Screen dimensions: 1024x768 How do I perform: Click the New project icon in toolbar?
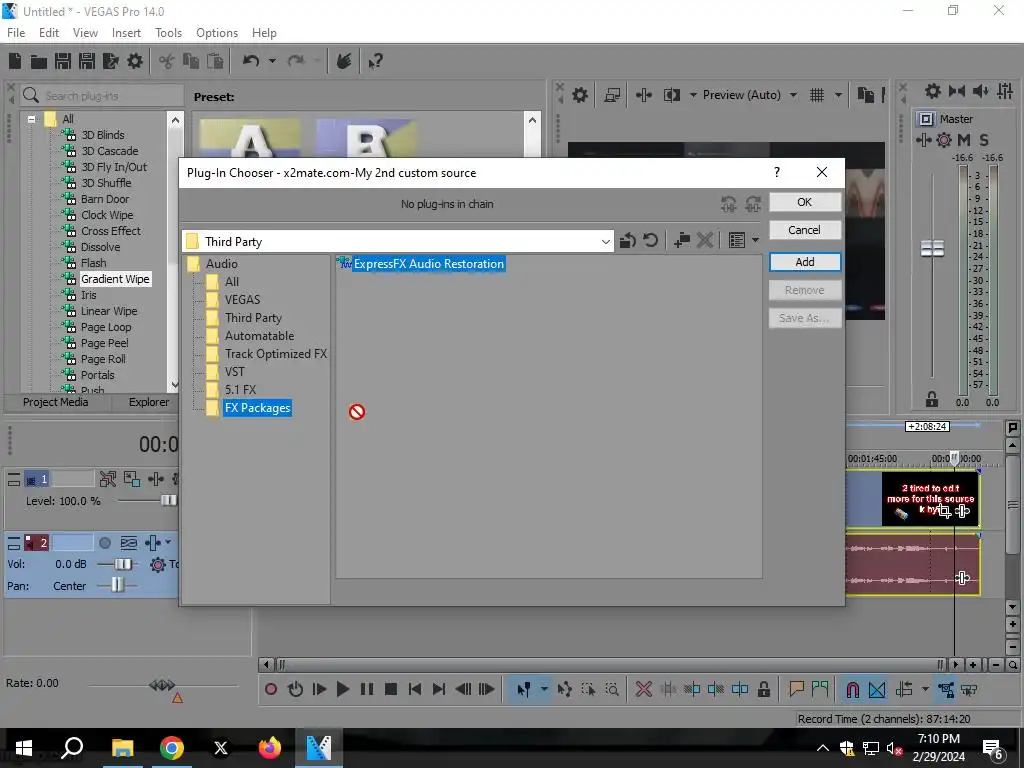coord(15,61)
